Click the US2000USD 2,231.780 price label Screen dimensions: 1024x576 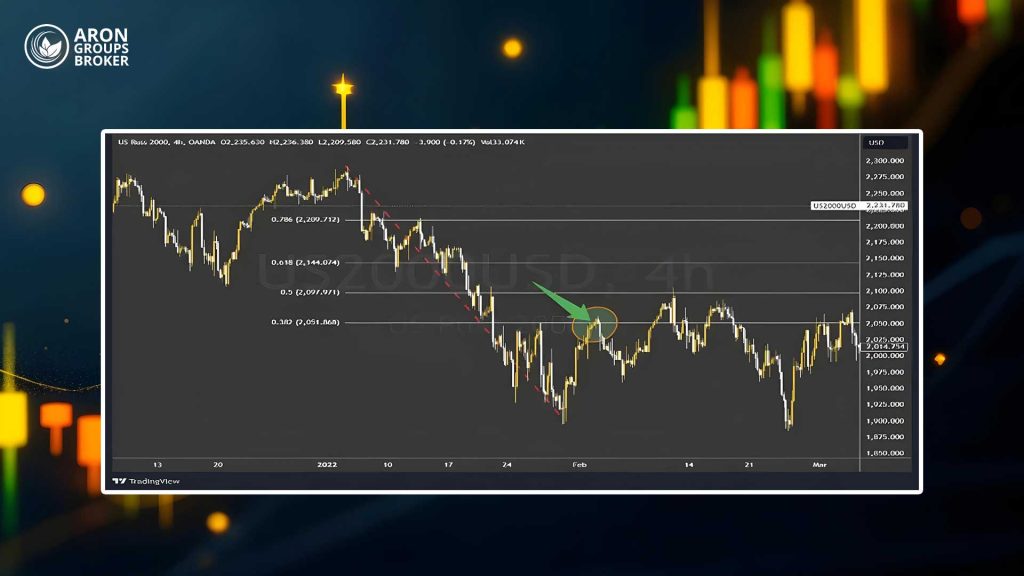click(x=859, y=206)
